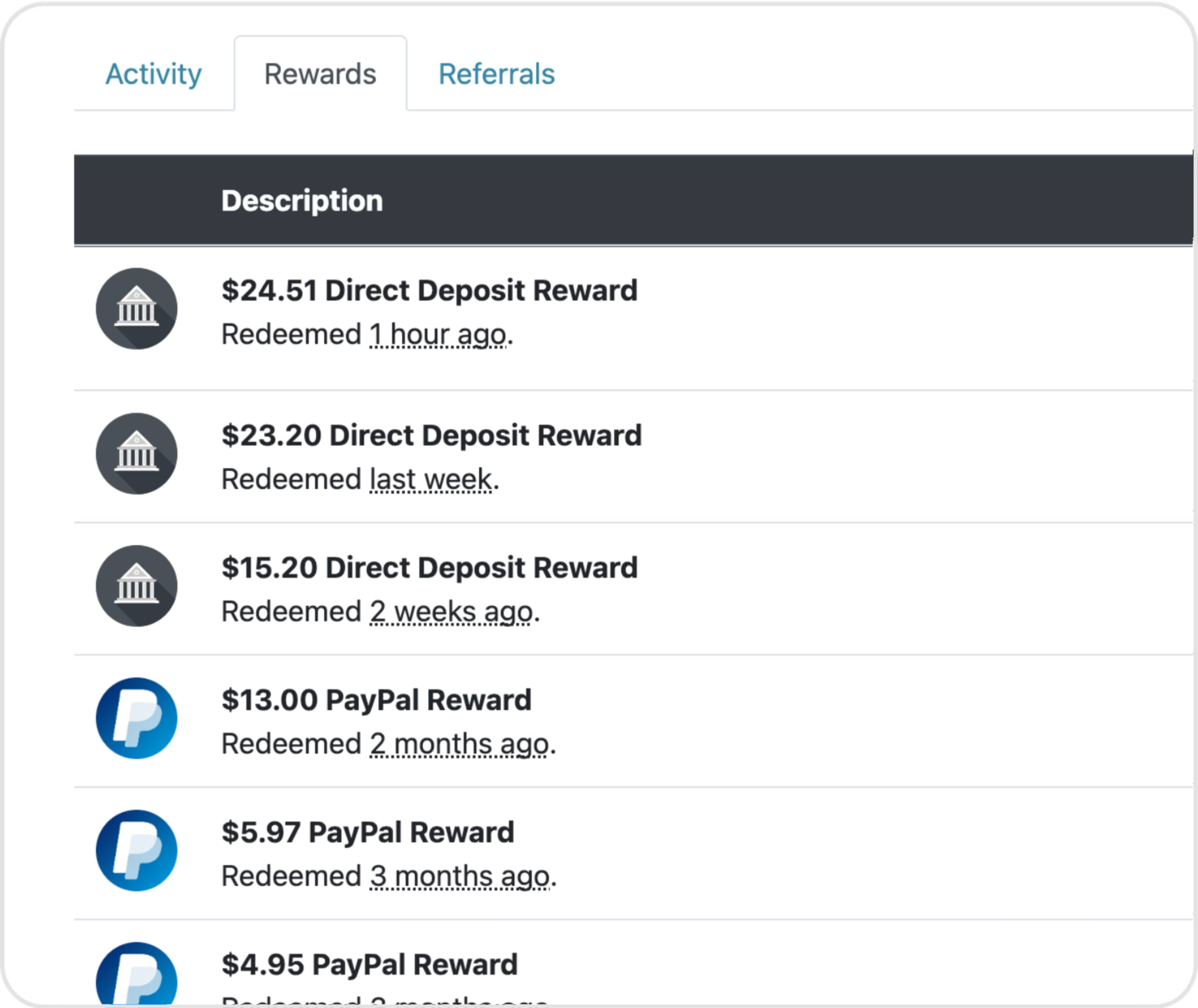Click bank icon for $23.20 reward

point(137,454)
